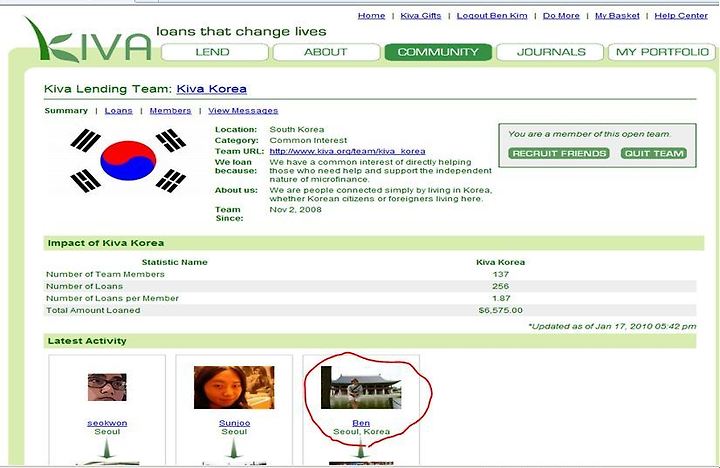Open the Home link
Image resolution: width=720 pixels, height=468 pixels.
[371, 16]
